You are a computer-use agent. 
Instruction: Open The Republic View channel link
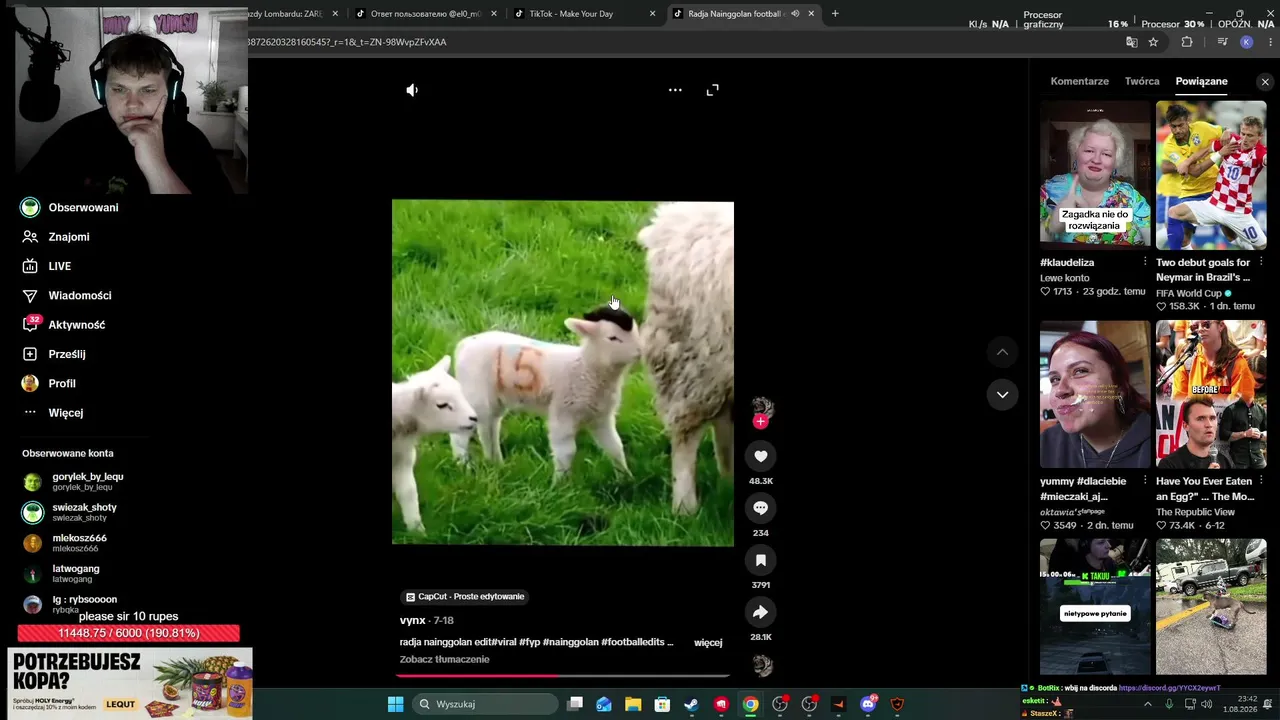[x=1195, y=512]
